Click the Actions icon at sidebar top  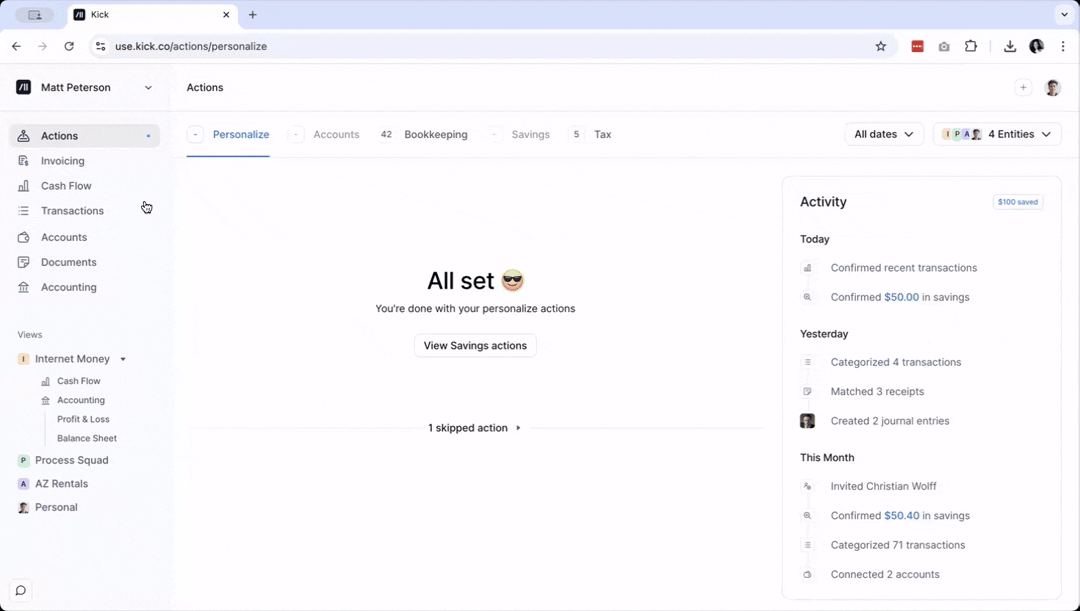click(22, 135)
